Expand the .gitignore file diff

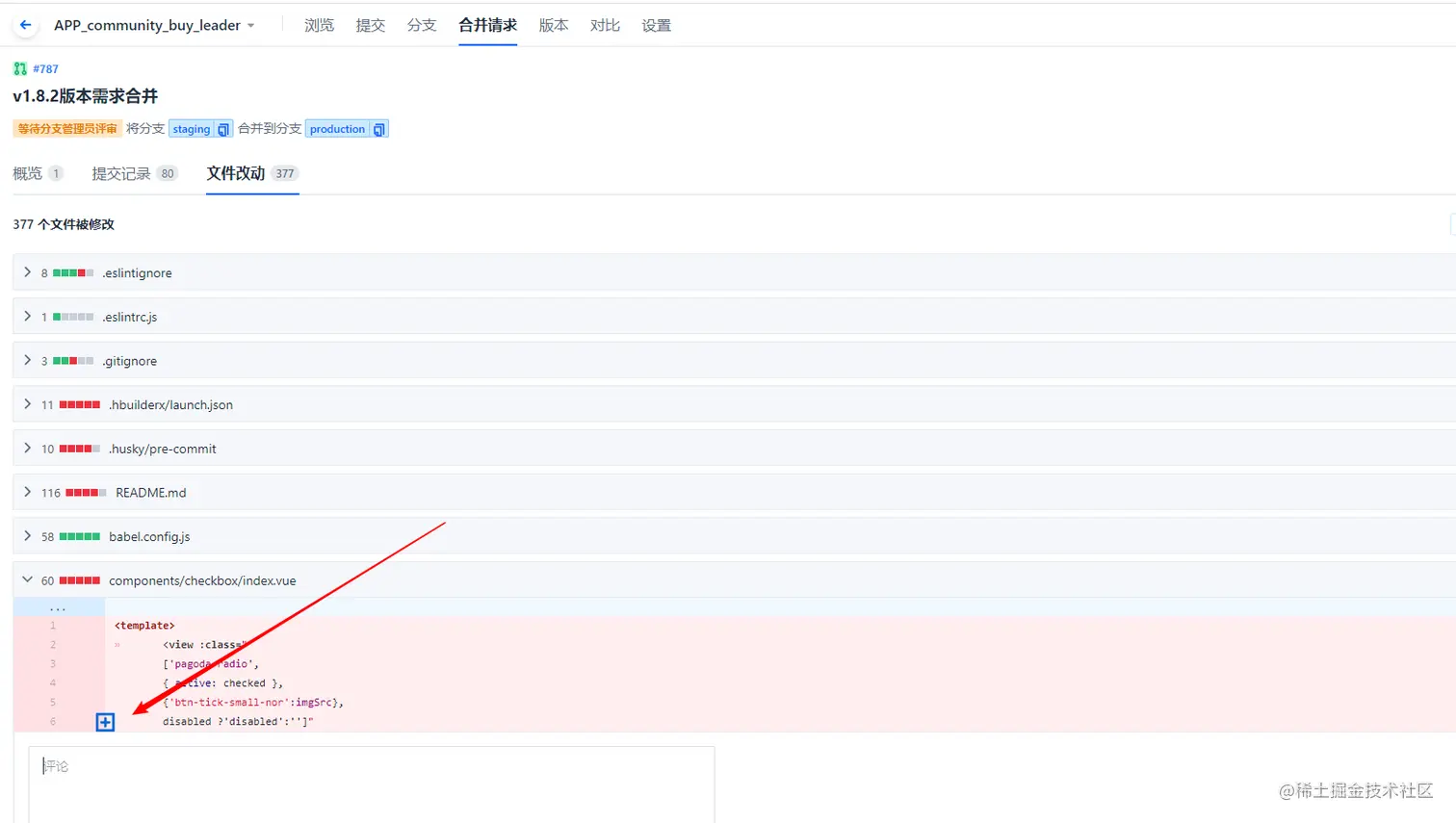[x=27, y=361]
